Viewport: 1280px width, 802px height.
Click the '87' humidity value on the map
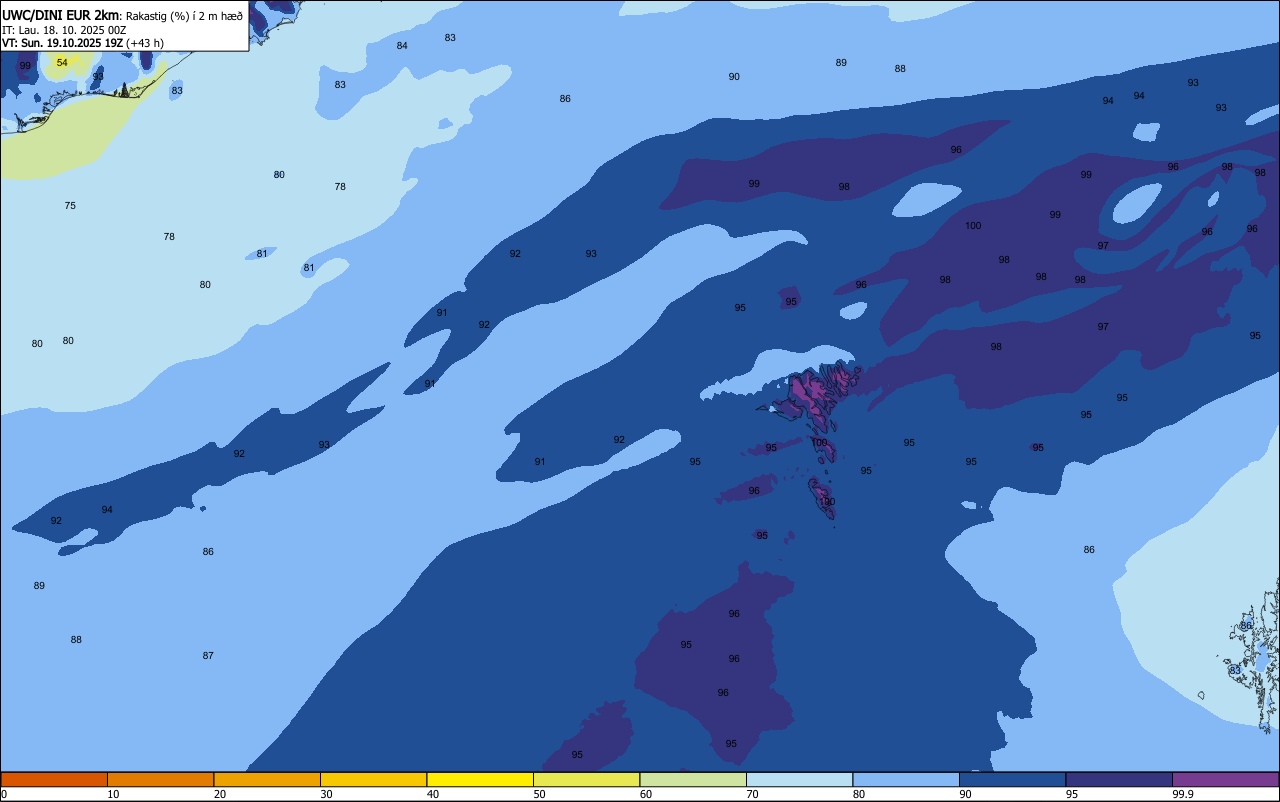point(208,656)
